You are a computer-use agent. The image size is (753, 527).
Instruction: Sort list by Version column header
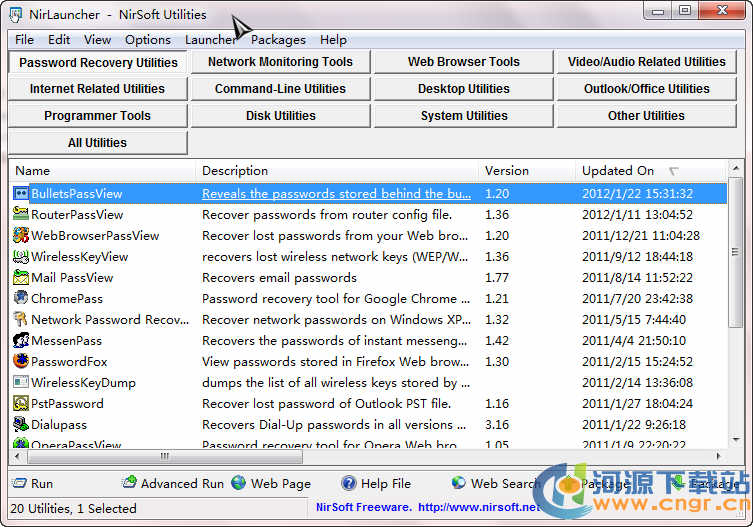[507, 171]
